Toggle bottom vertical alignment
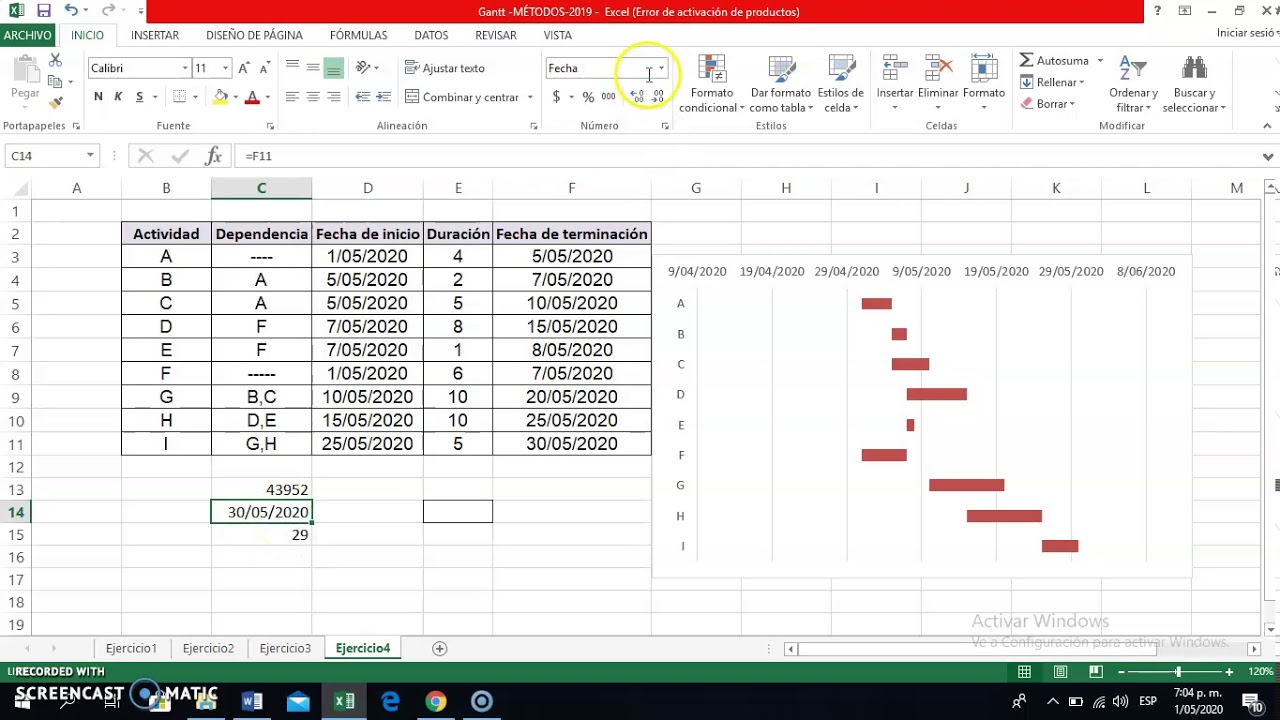1280x720 pixels. [334, 68]
